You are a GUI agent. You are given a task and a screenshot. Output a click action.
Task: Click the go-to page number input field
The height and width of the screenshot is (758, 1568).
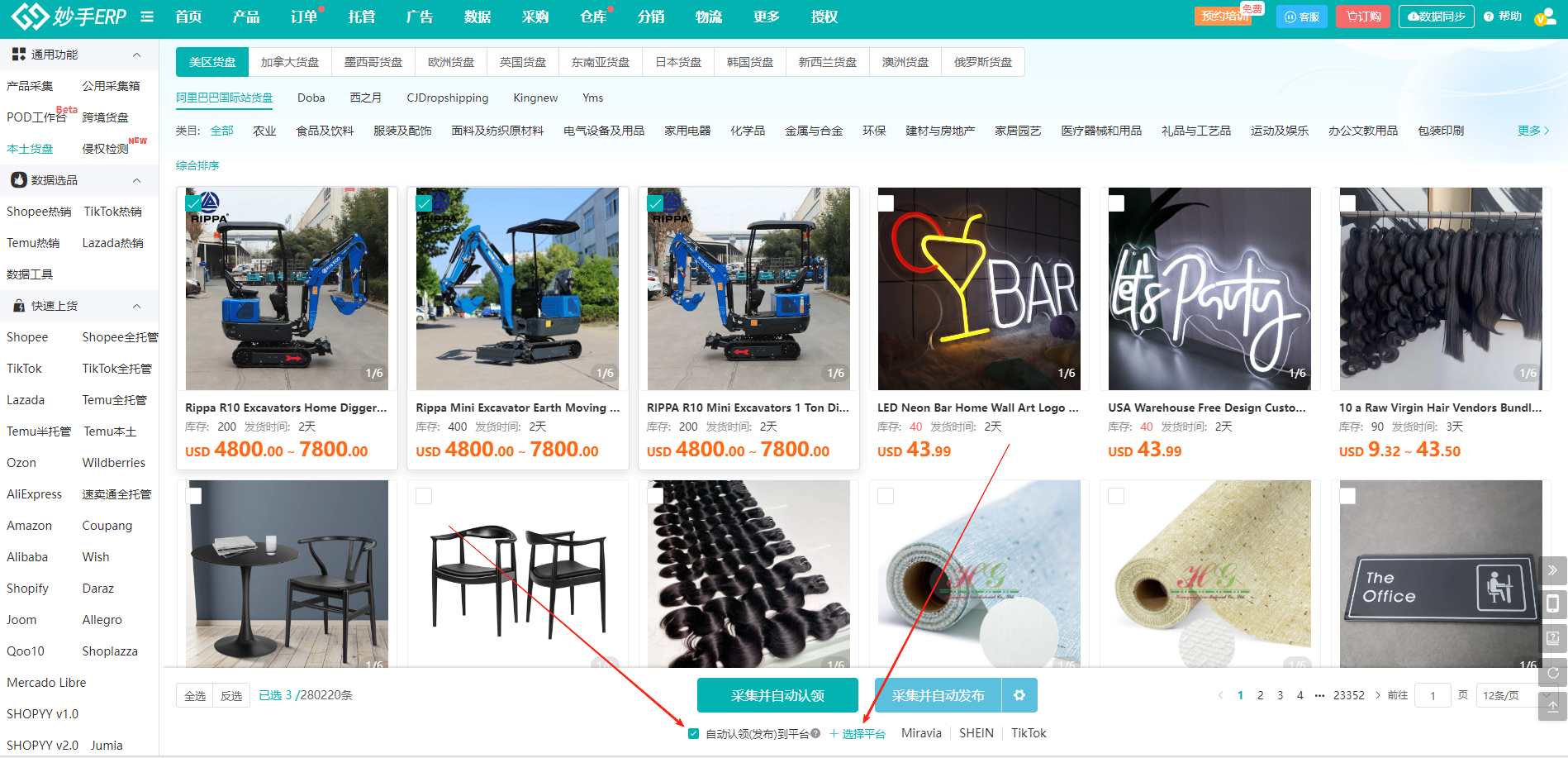[1433, 695]
